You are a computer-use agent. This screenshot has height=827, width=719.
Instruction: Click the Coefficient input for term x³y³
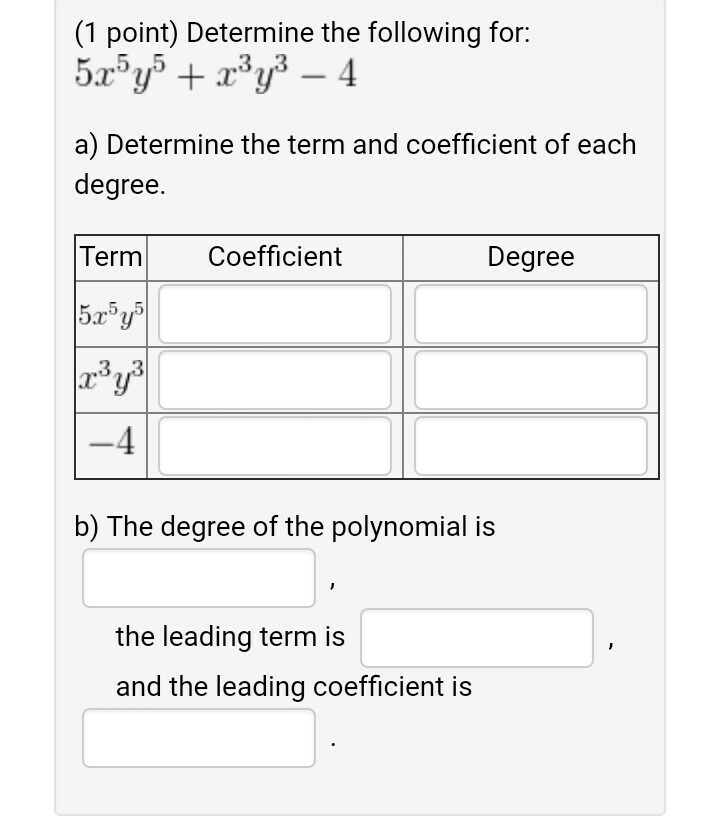274,378
